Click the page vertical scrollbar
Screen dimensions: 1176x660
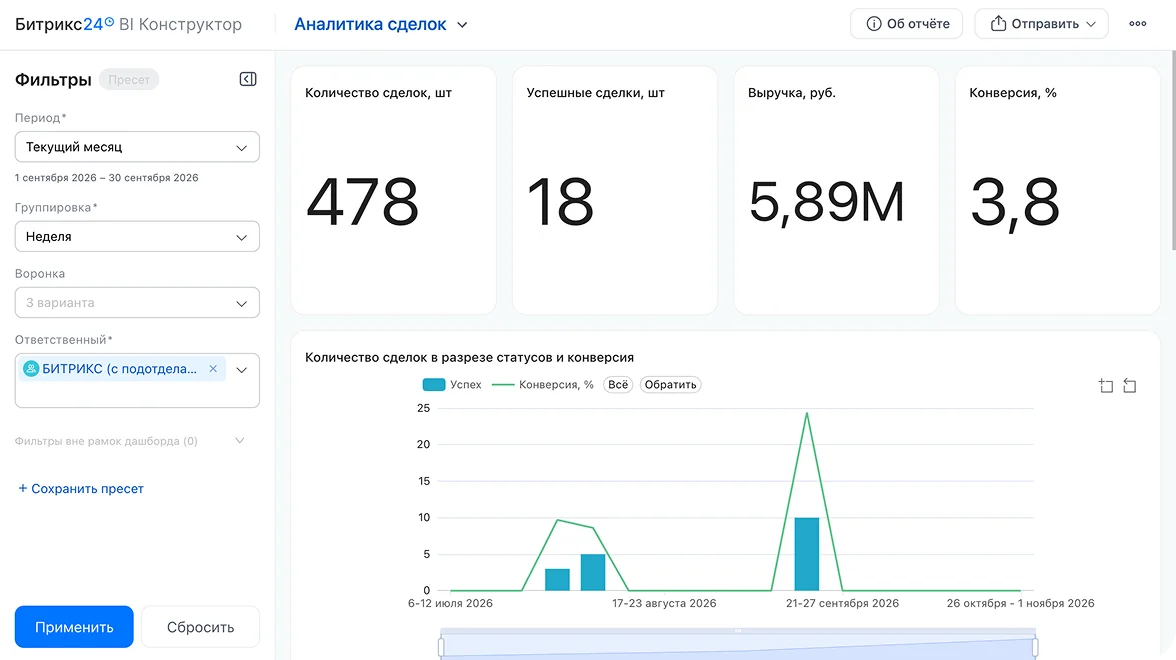[1172, 150]
